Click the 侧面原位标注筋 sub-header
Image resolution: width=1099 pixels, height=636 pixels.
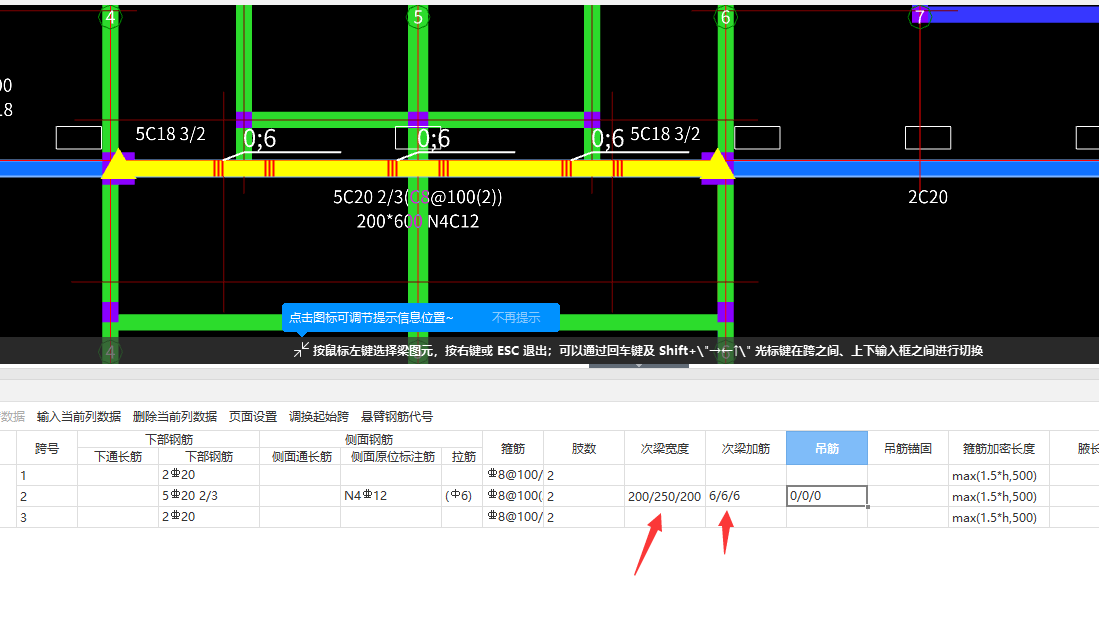pyautogui.click(x=391, y=456)
